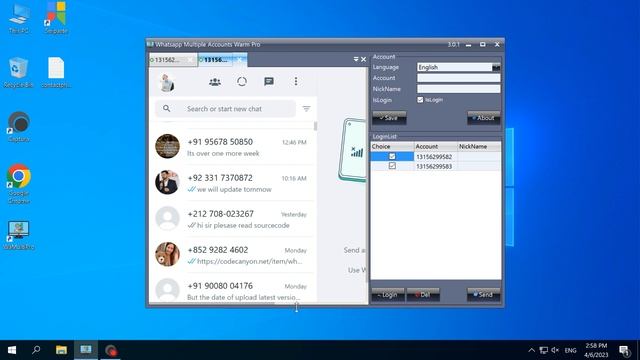Click the Login button
Viewport: 640px width, 360px height.
click(388, 295)
